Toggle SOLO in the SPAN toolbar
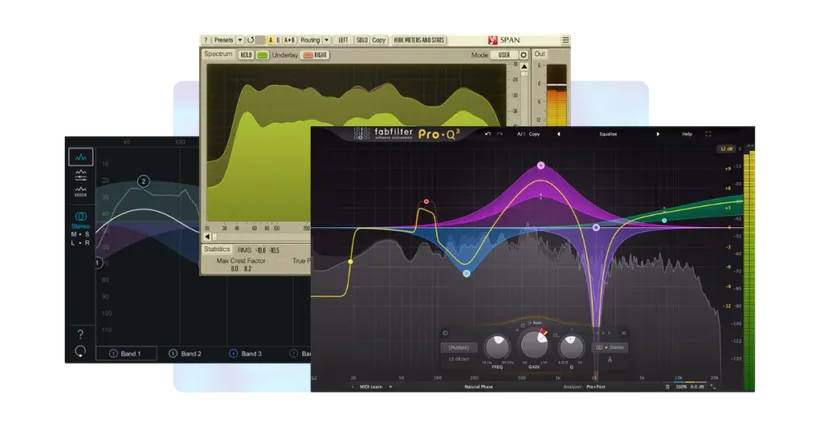840x430 pixels. 362,40
